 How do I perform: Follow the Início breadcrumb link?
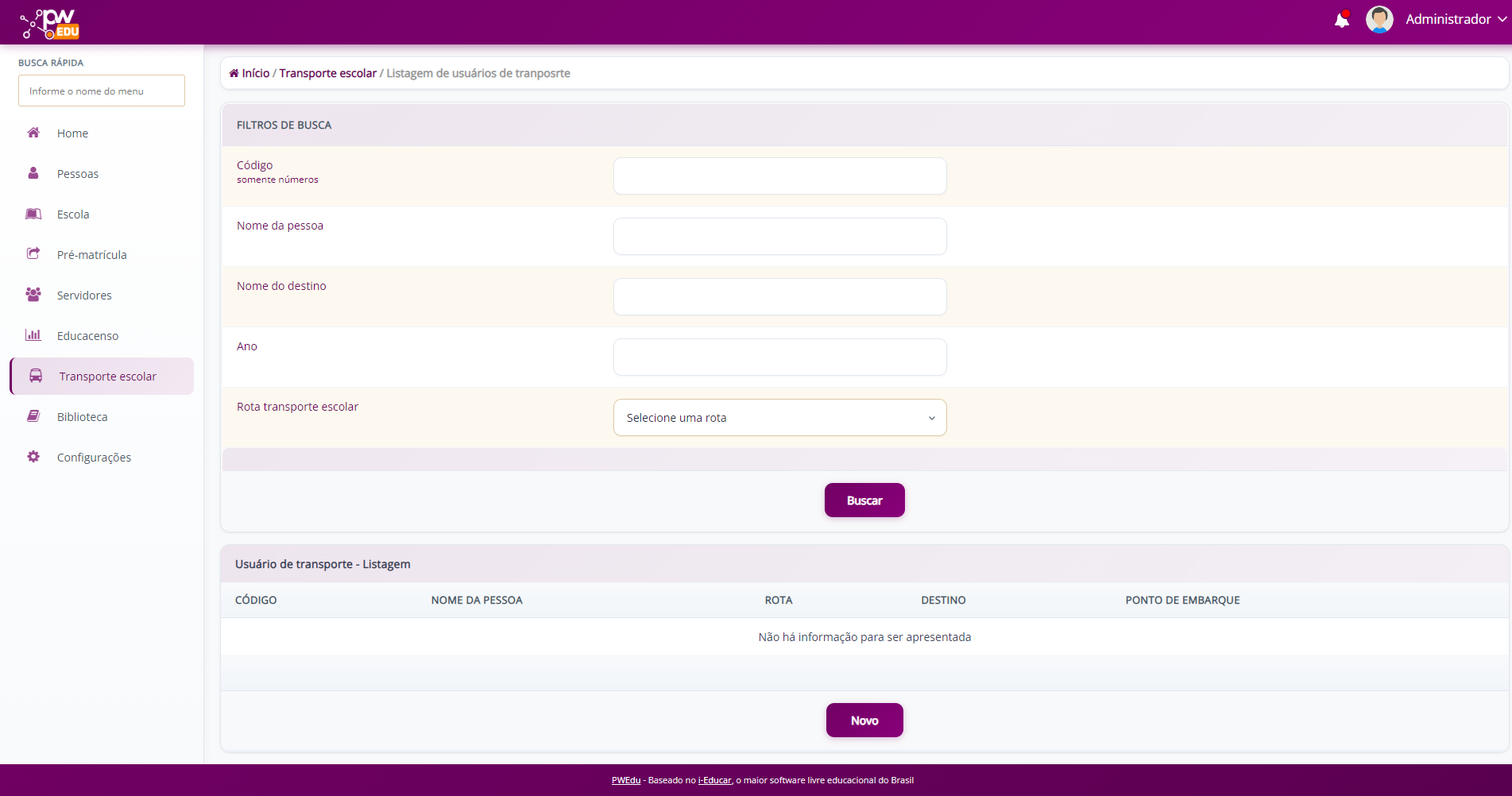click(x=255, y=73)
